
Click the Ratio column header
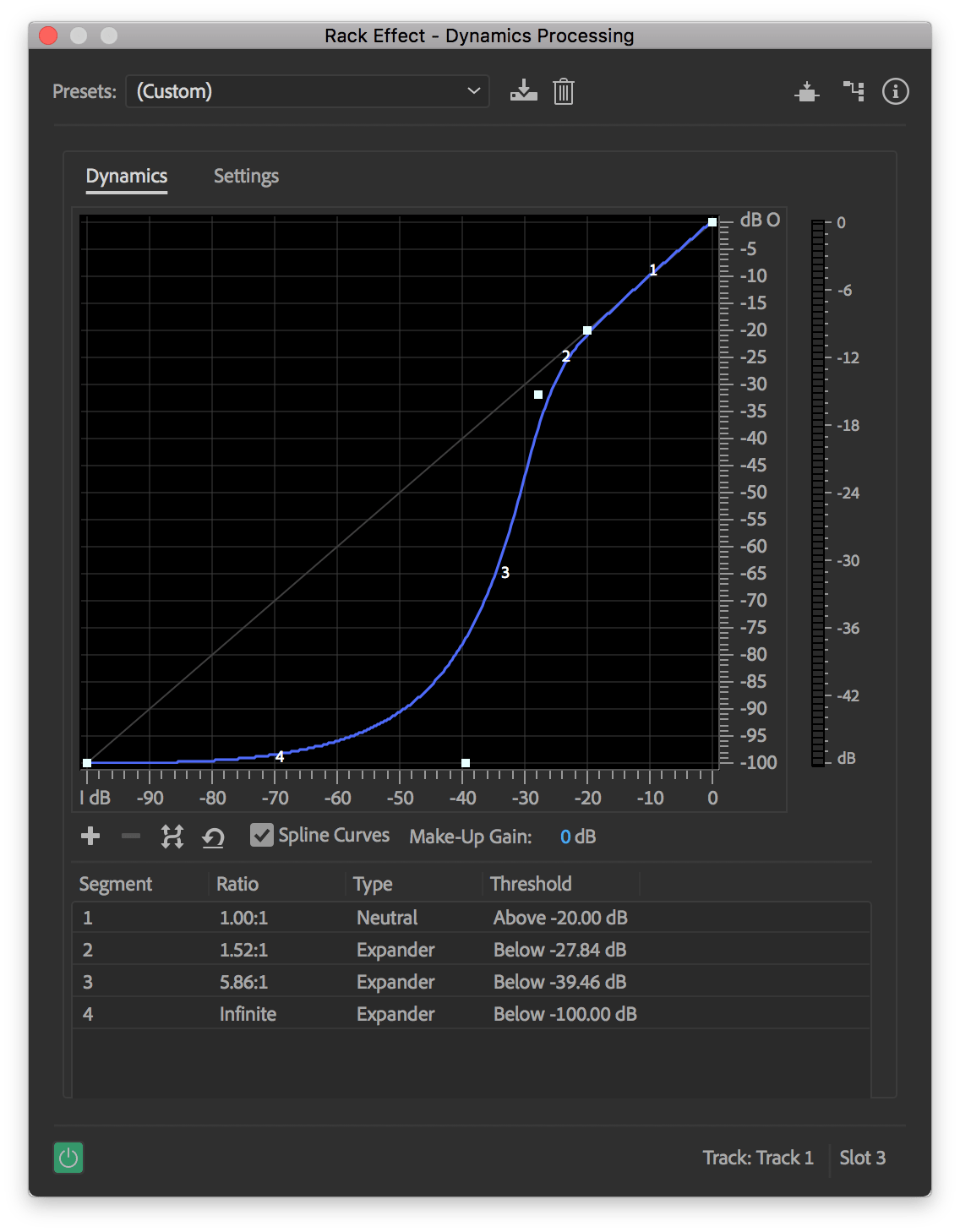(x=237, y=884)
